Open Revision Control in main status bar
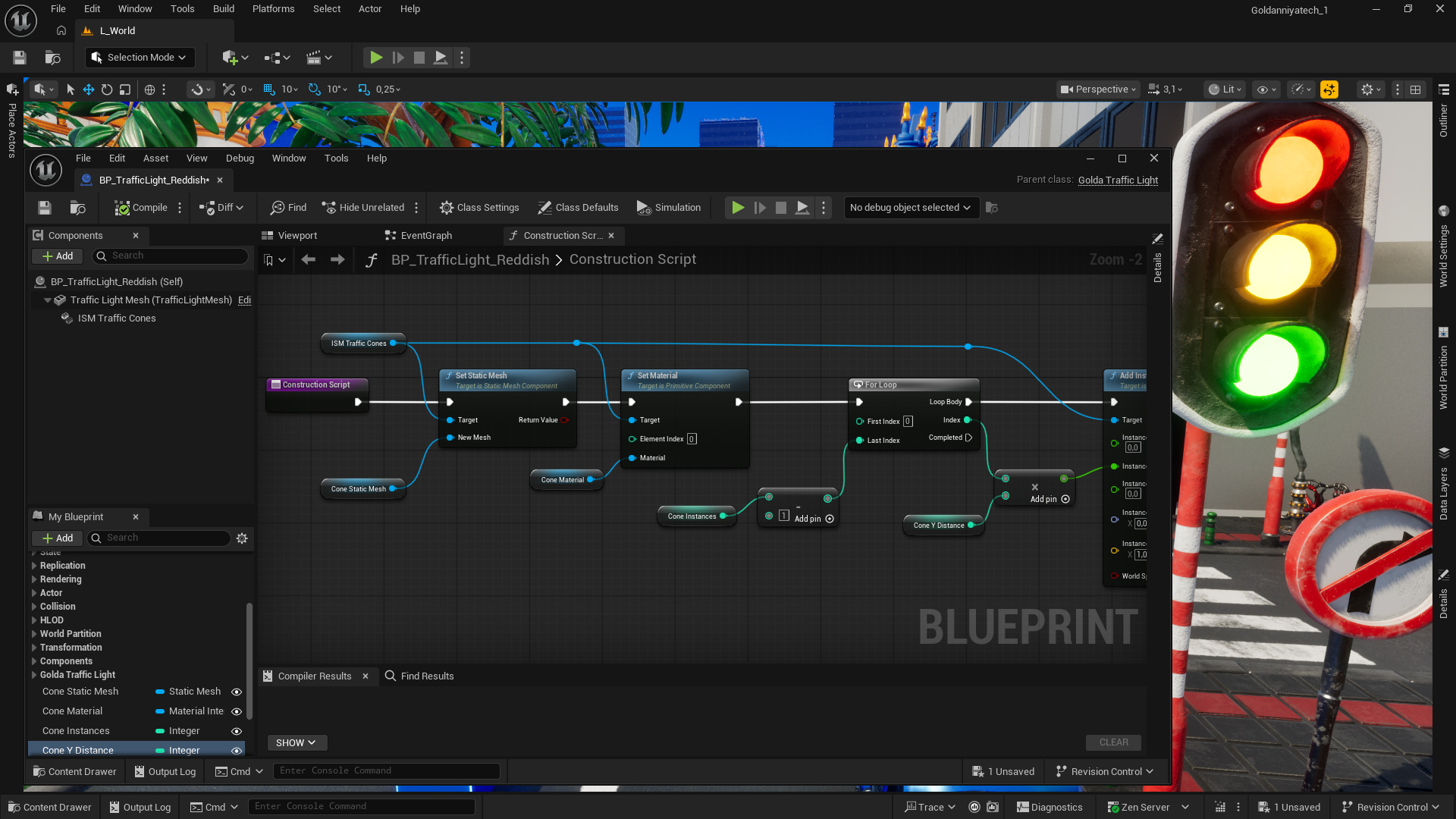The width and height of the screenshot is (1456, 819). tap(1391, 808)
